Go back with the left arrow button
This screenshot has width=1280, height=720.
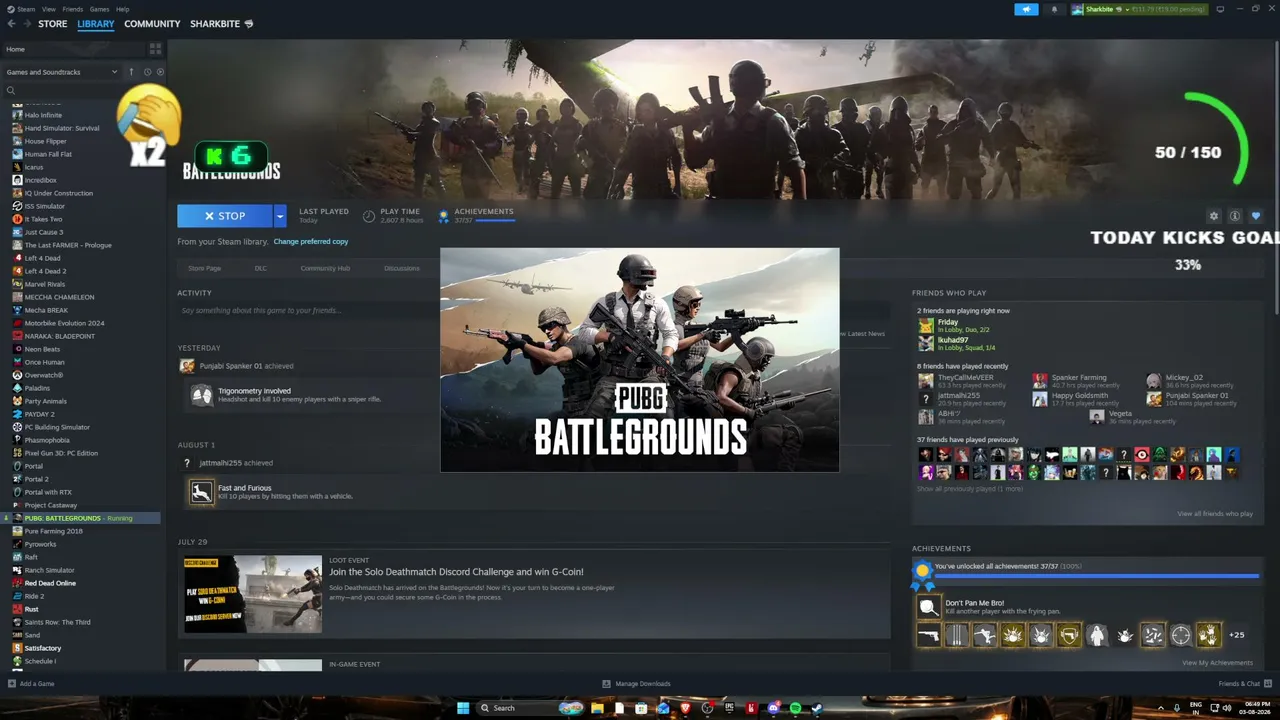coord(11,24)
